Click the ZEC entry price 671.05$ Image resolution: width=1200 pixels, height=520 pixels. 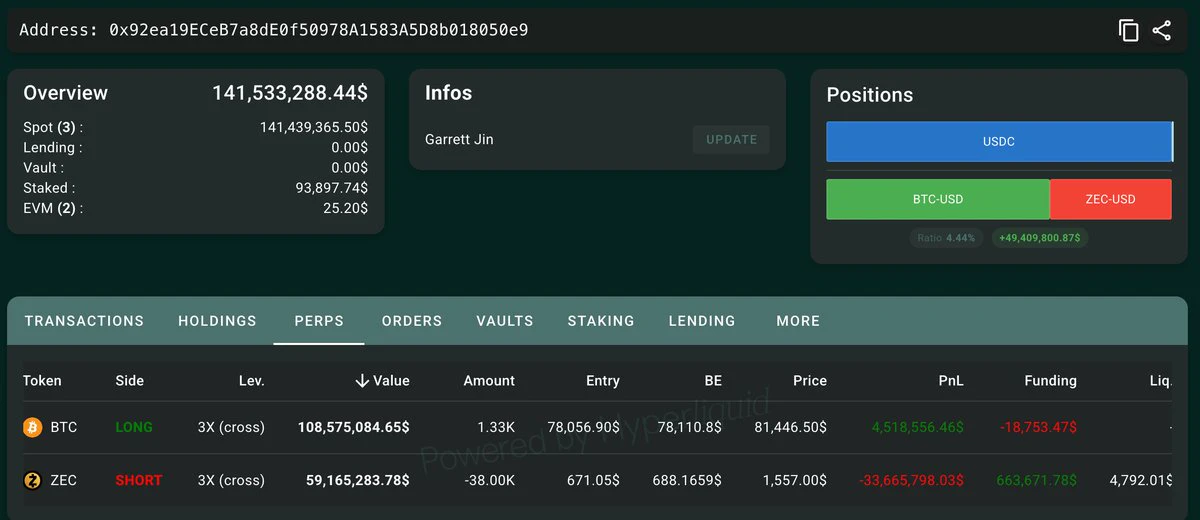(591, 481)
